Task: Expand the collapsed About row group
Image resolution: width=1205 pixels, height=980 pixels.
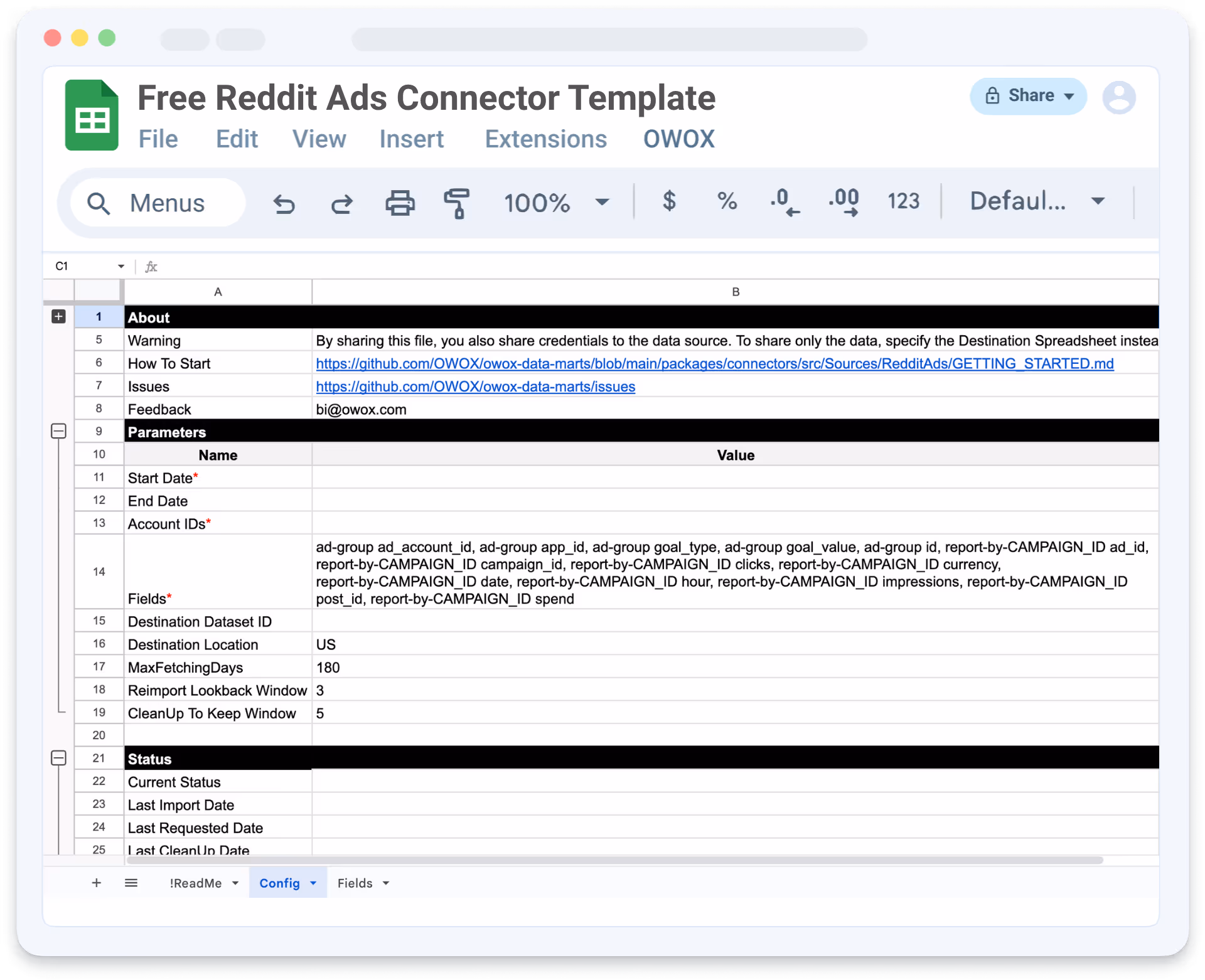Action: [58, 316]
